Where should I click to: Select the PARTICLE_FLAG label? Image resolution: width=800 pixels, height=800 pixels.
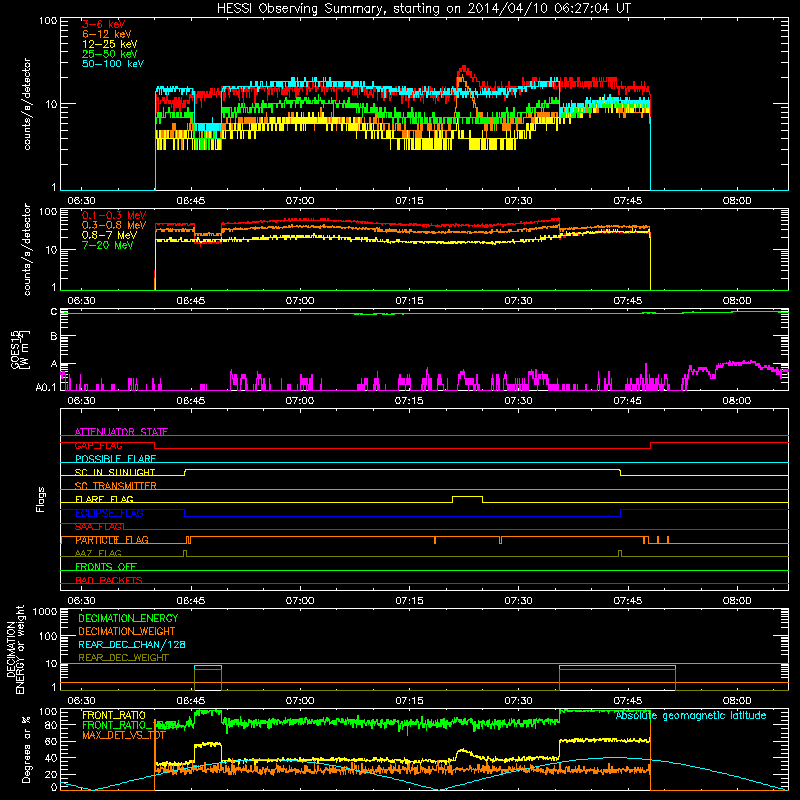coord(112,540)
